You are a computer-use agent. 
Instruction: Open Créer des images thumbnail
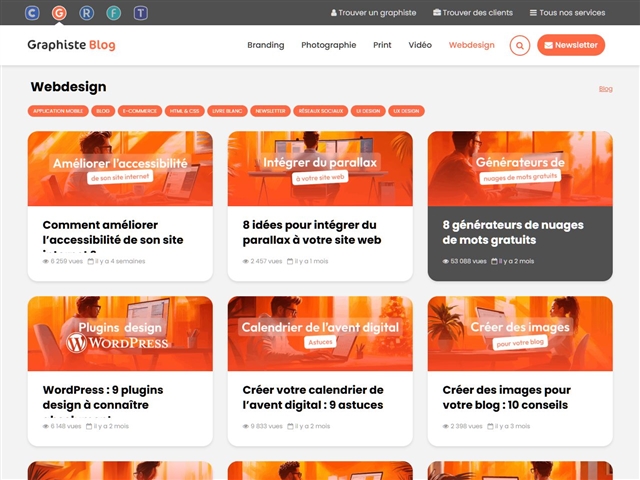(520, 333)
